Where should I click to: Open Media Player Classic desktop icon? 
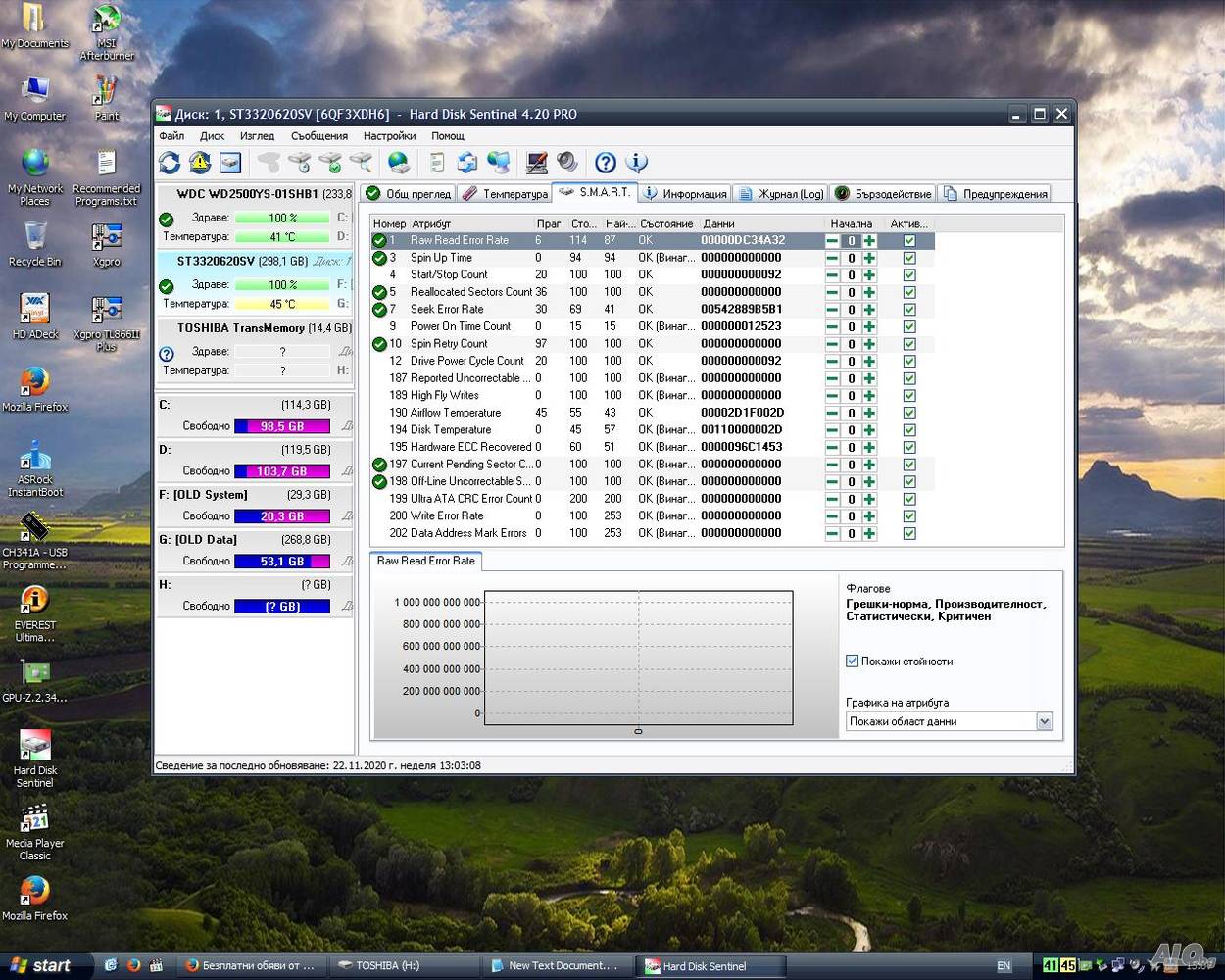pos(35,832)
